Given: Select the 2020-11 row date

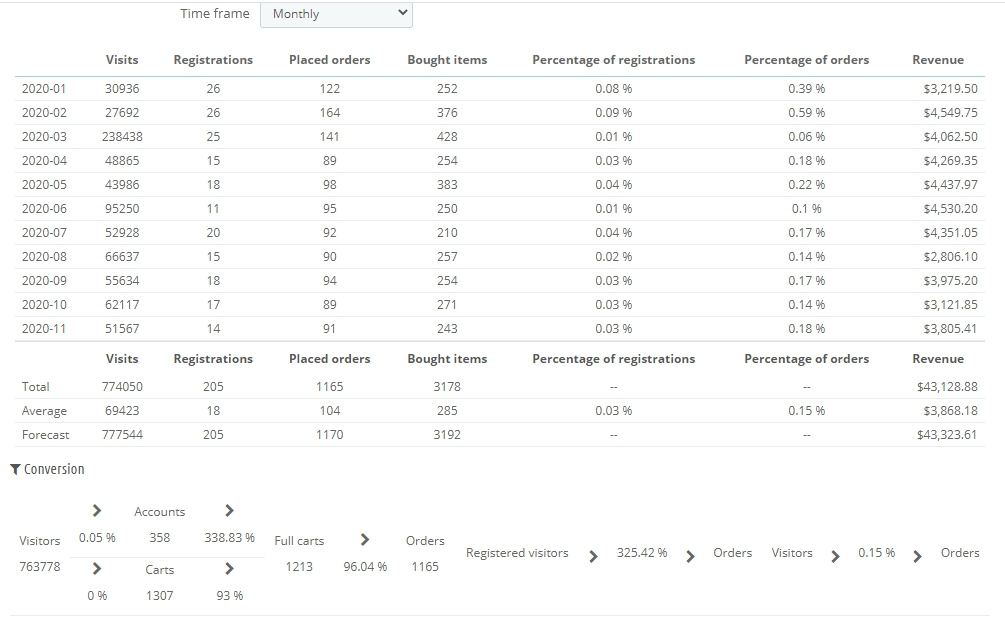Looking at the screenshot, I should tap(44, 329).
